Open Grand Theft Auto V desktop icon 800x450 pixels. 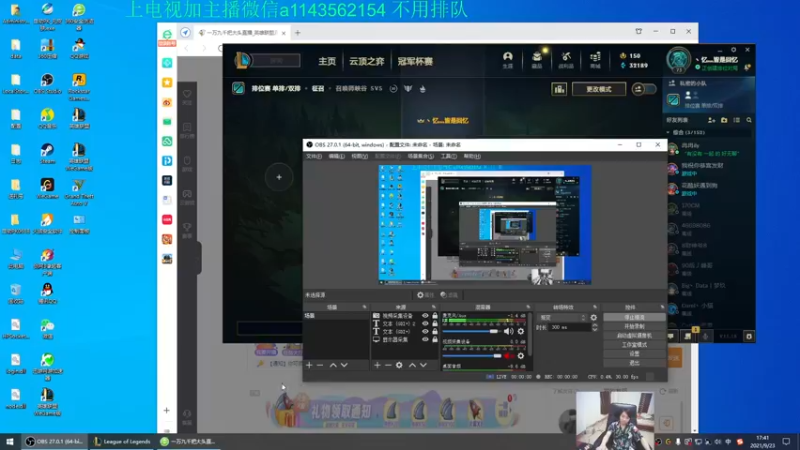click(79, 192)
